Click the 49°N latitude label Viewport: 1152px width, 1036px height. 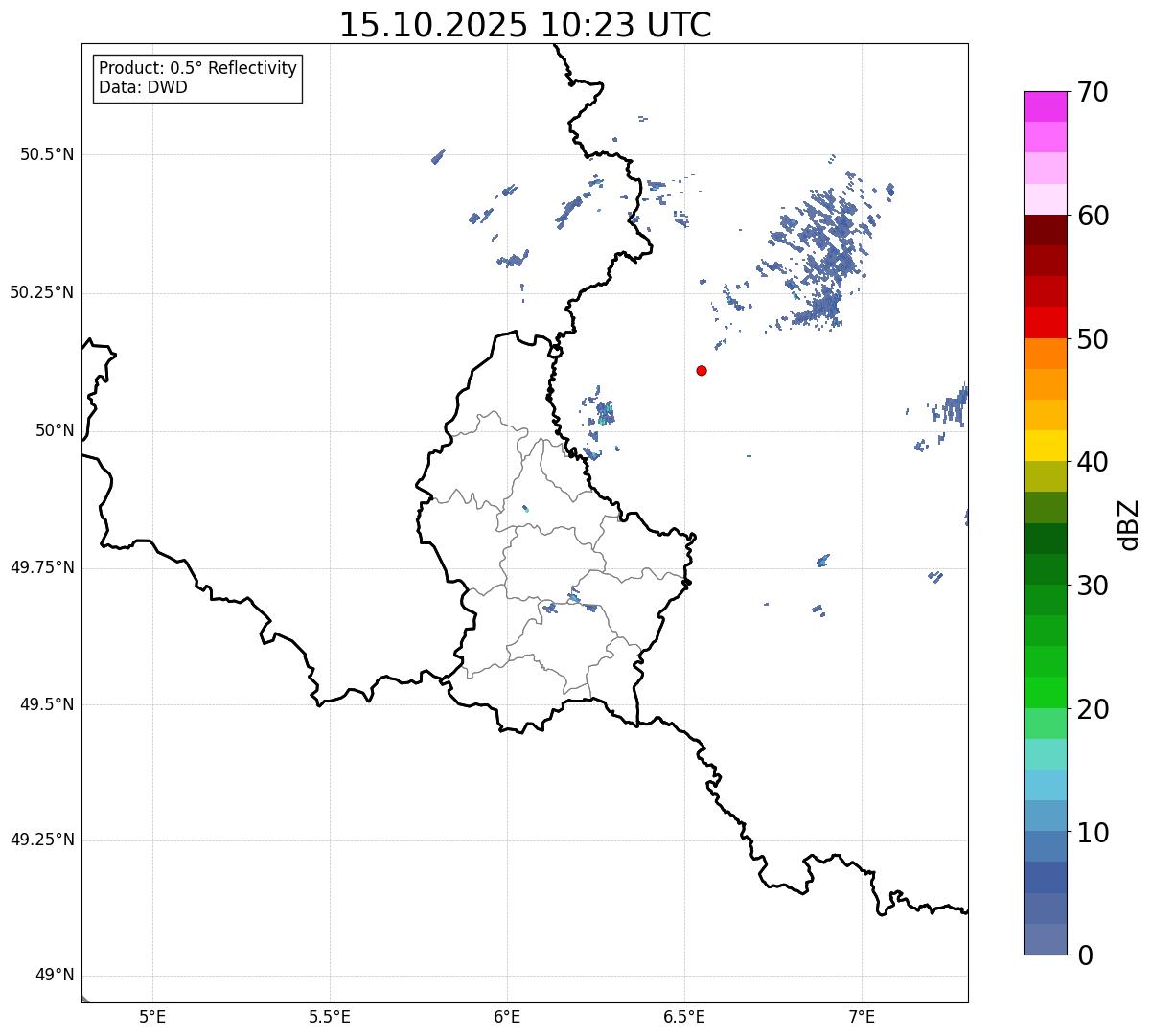point(55,976)
